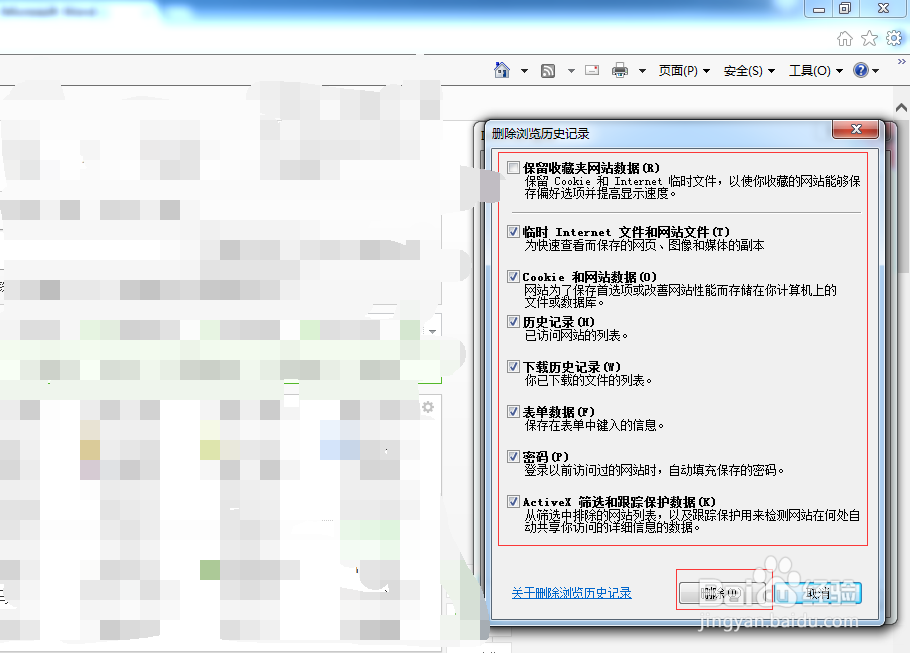Click the 取消 button

(818, 593)
